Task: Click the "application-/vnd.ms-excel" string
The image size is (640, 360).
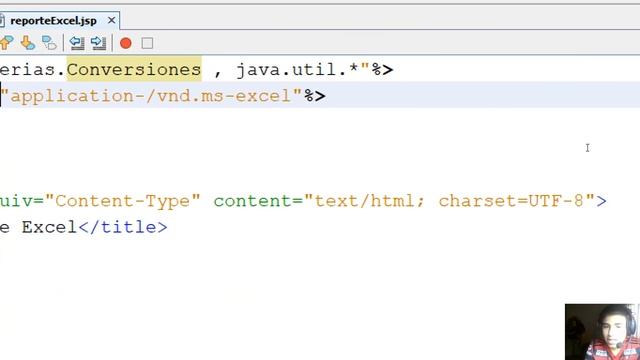Action: click(151, 96)
